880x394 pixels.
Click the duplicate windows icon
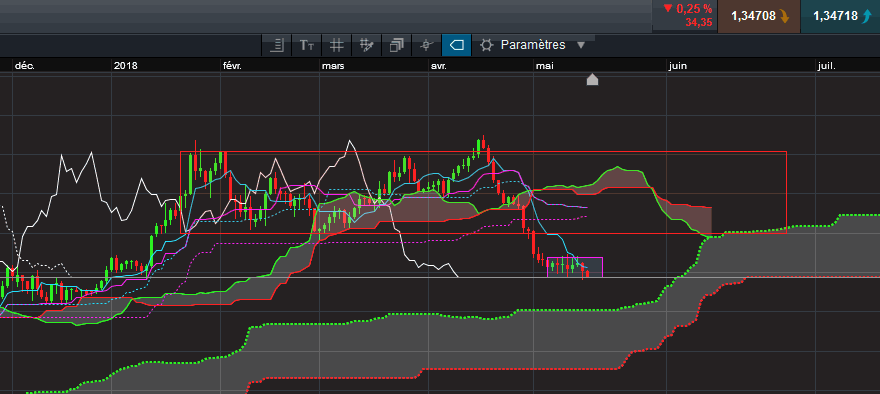click(397, 45)
